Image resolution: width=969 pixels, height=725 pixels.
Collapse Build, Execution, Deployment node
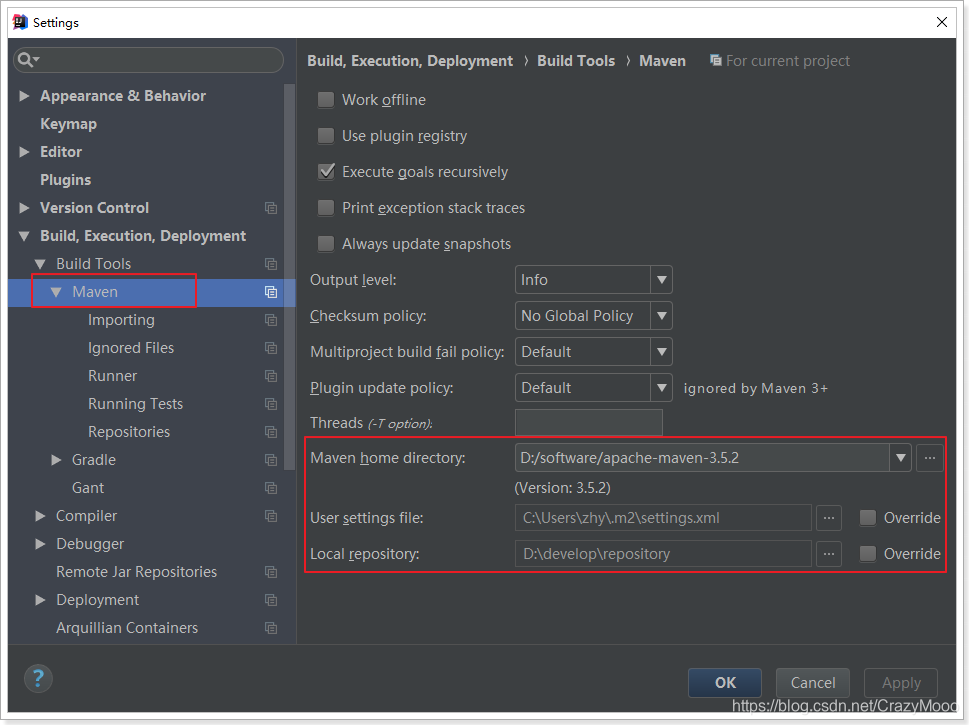coord(24,236)
